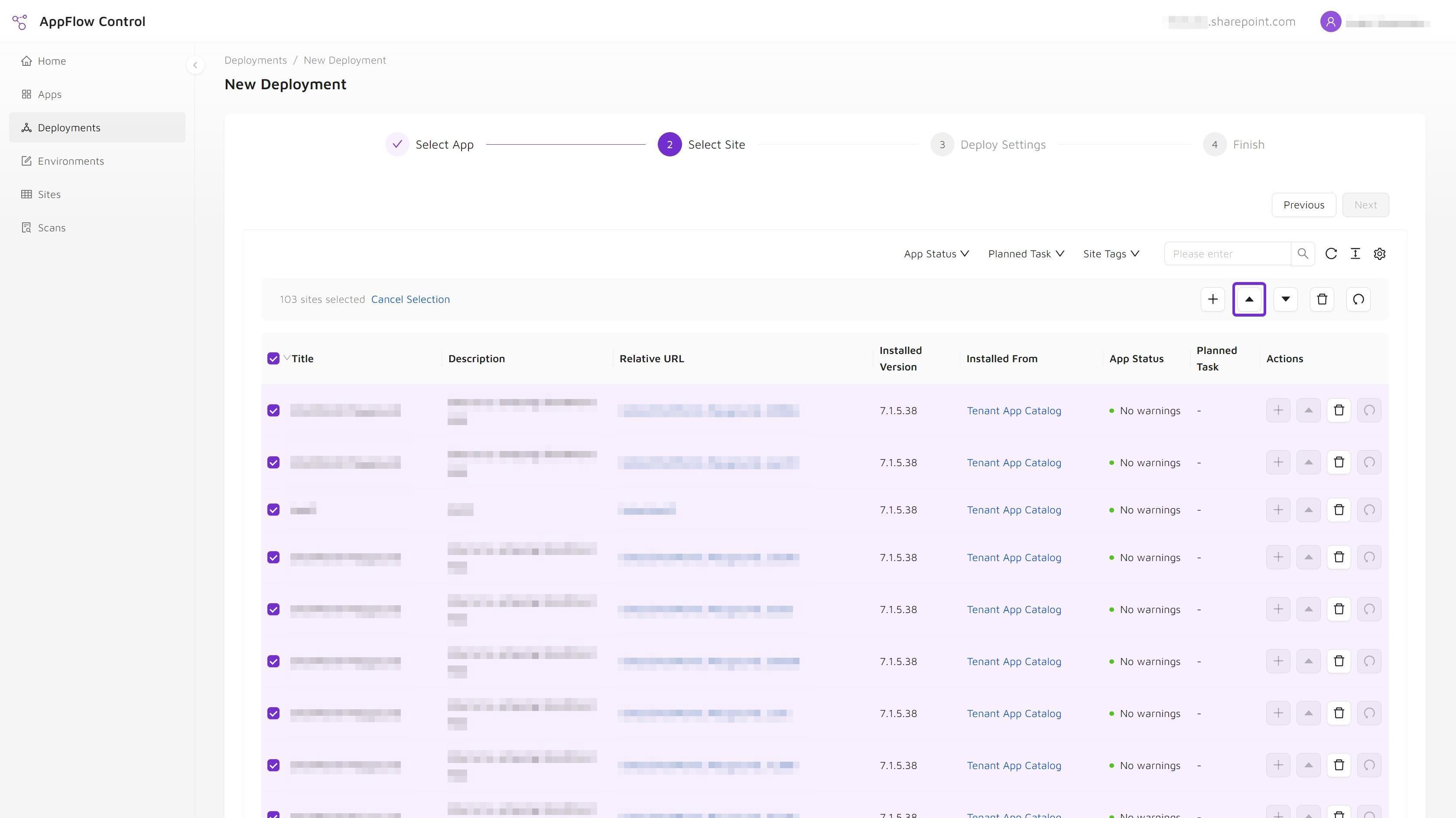Click bulk add (plus) for selected sites
This screenshot has height=818, width=1456.
click(x=1213, y=300)
